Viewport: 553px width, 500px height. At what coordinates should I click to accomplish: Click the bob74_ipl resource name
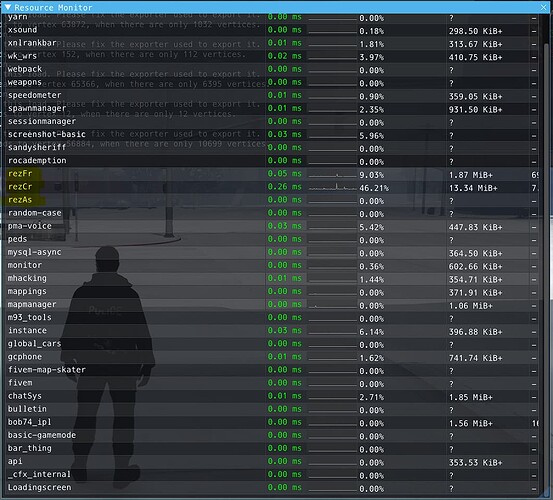(x=30, y=422)
